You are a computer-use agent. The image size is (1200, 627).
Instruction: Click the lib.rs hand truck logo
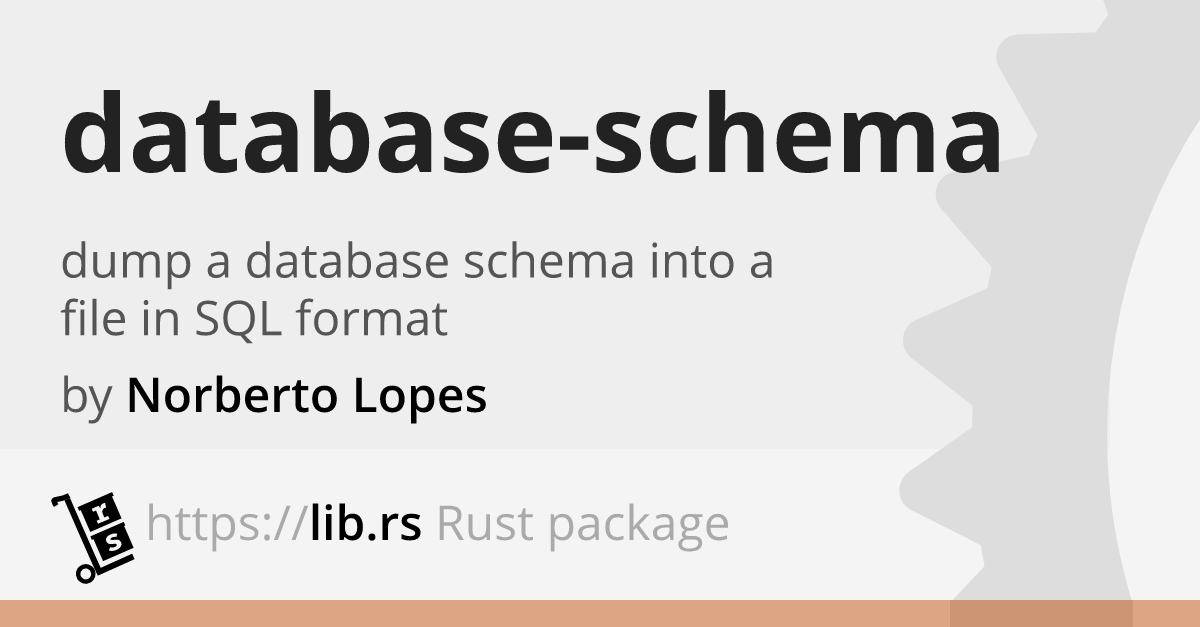tap(91, 536)
